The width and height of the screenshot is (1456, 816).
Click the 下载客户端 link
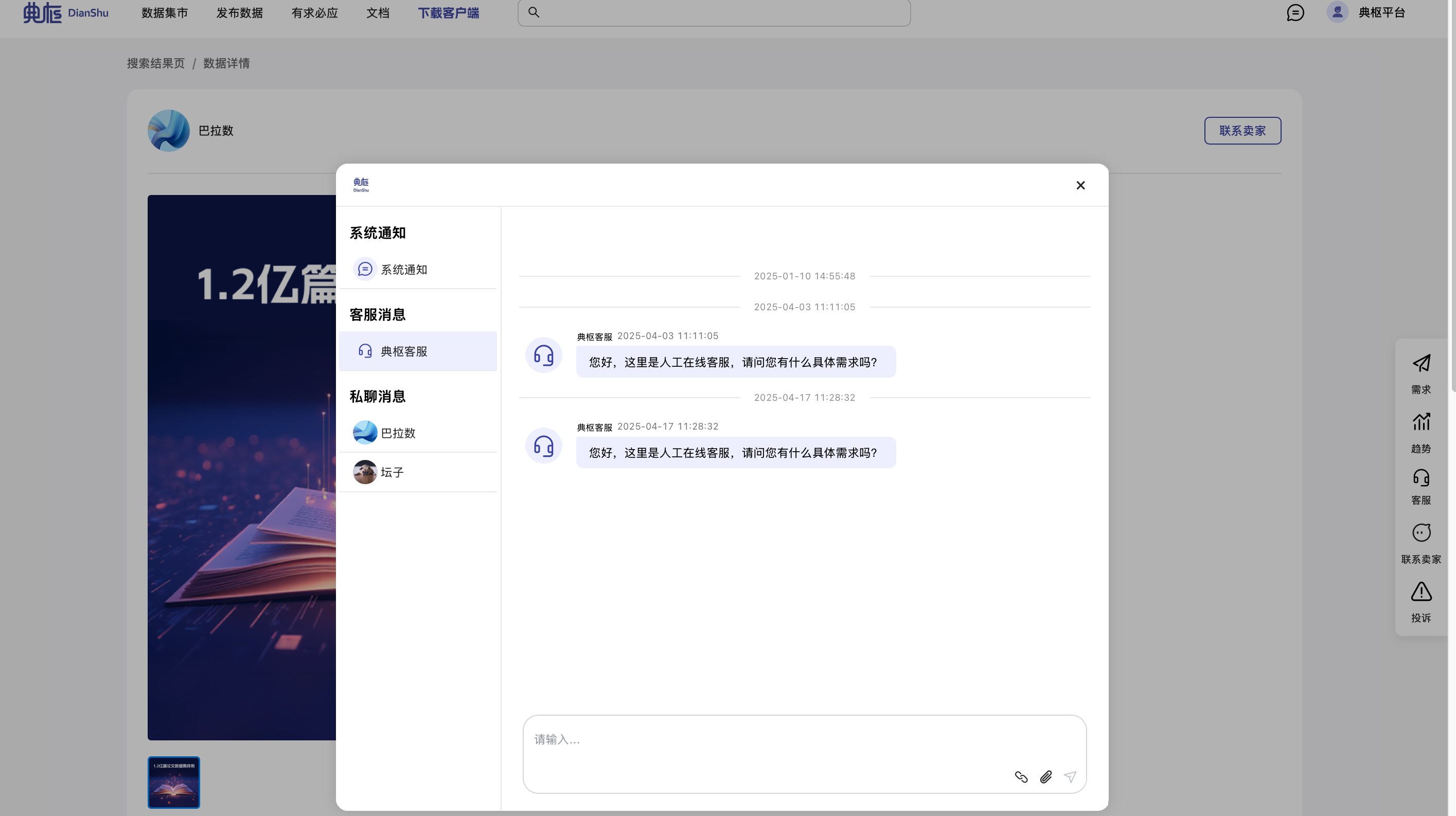point(449,12)
